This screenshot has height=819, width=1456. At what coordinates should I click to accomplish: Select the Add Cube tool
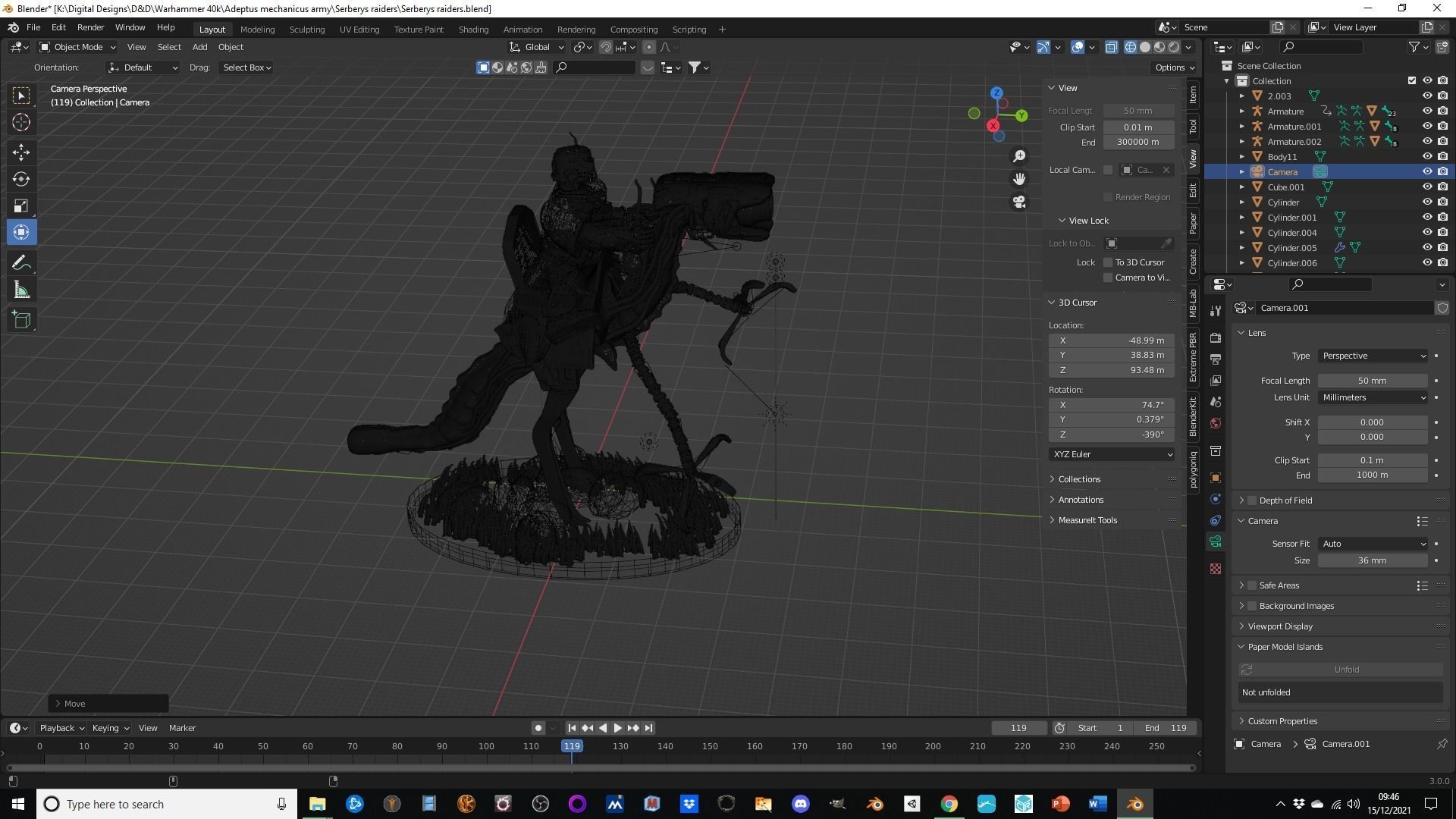pos(21,320)
